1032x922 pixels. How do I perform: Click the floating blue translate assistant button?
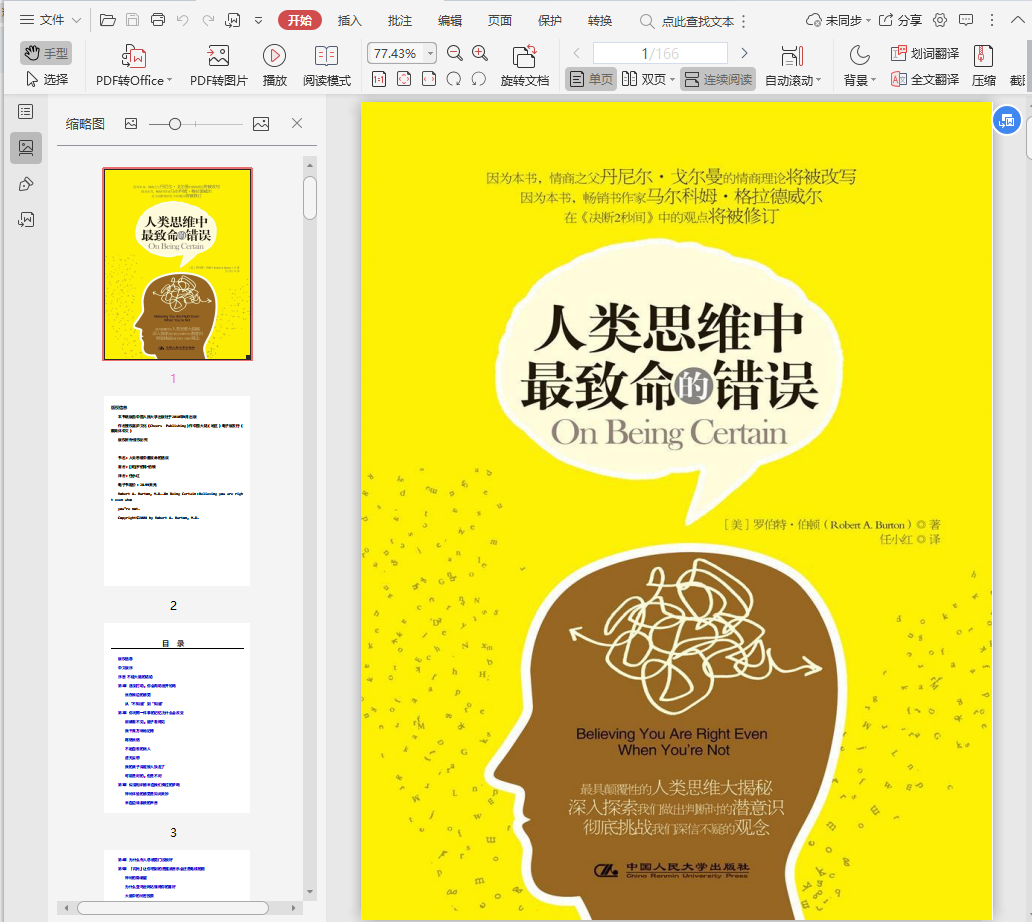(x=1006, y=120)
